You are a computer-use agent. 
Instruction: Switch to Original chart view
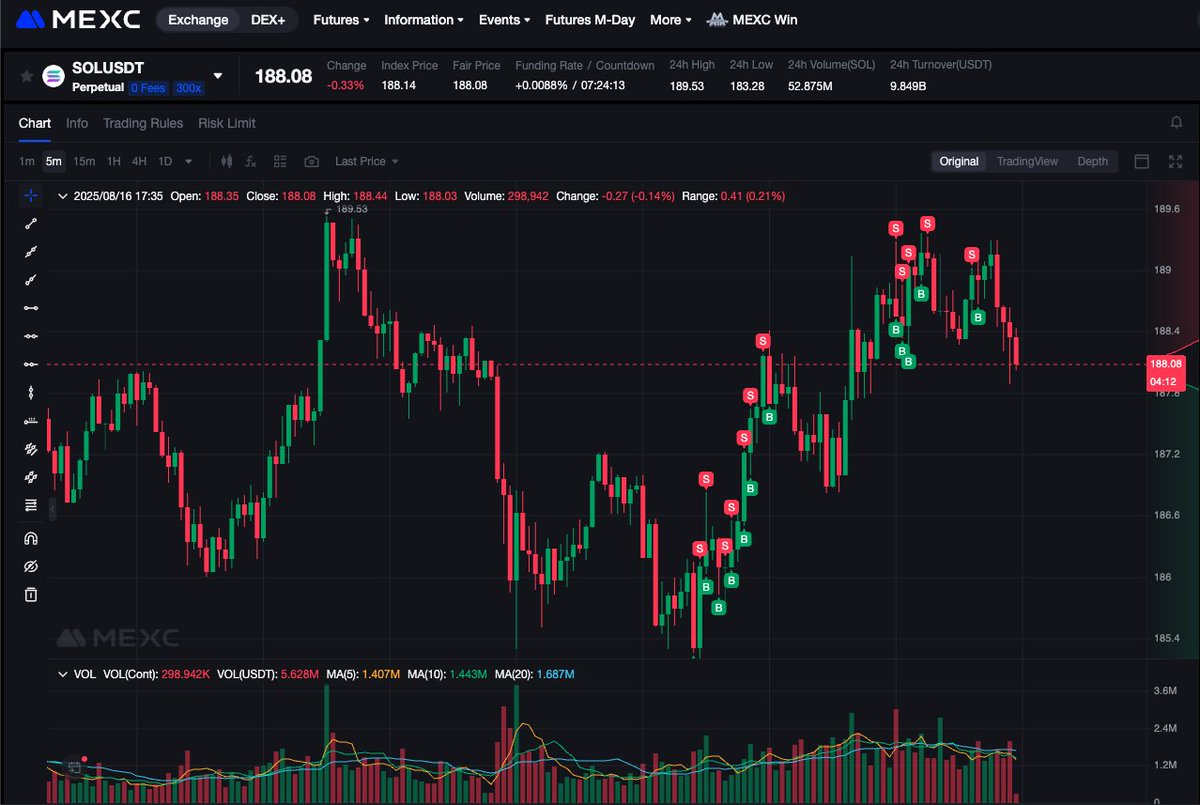coord(959,161)
